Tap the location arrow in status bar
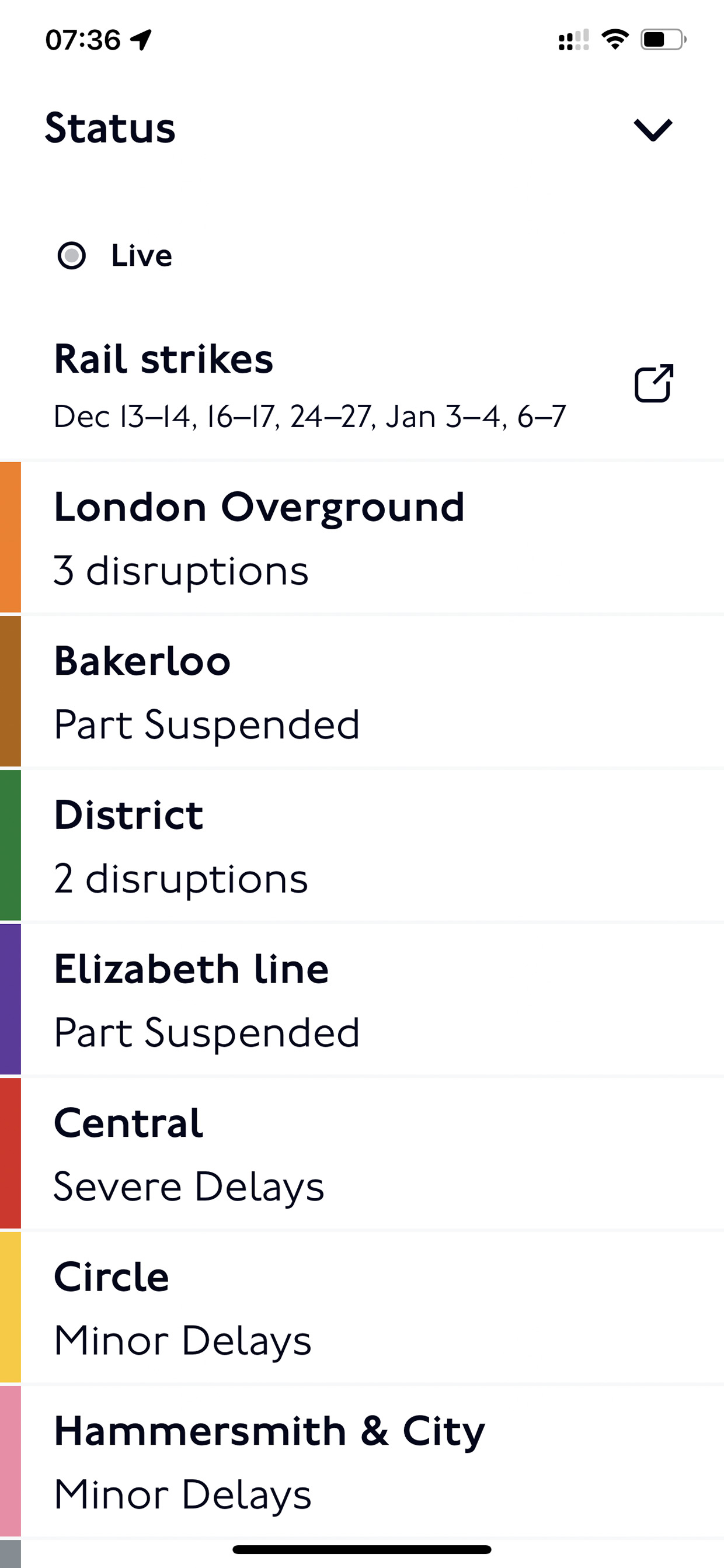The width and height of the screenshot is (724, 1568). [141, 40]
